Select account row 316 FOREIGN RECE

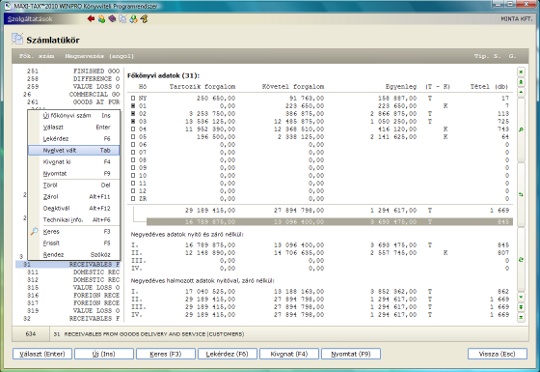(x=68, y=295)
